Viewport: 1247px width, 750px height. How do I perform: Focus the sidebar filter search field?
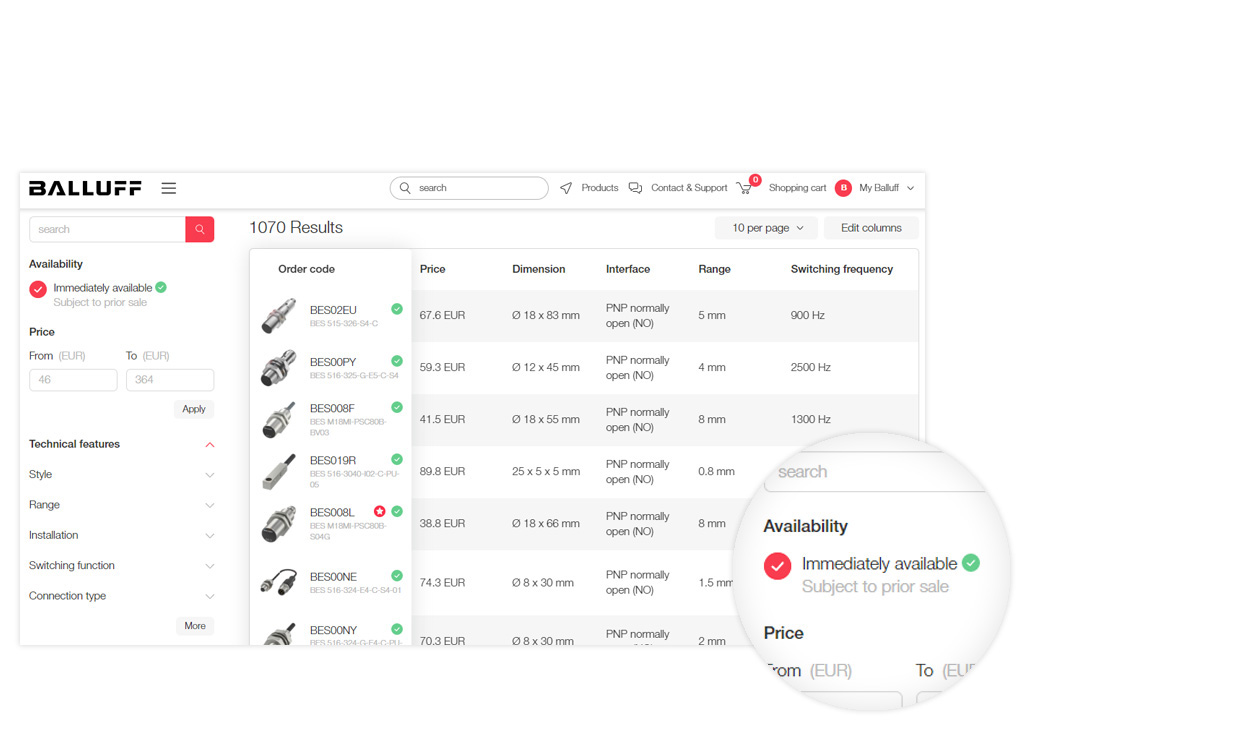click(107, 229)
